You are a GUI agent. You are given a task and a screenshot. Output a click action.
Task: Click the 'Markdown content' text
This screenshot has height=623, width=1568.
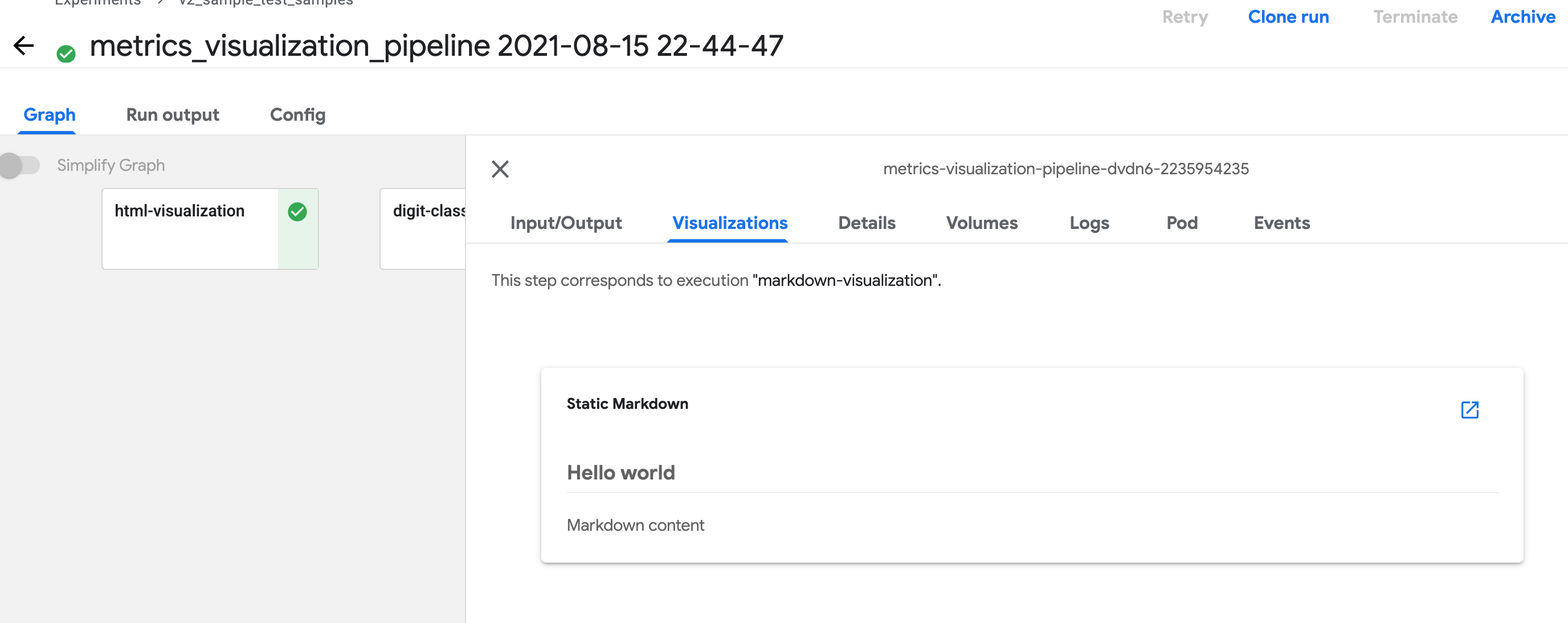tap(635, 525)
